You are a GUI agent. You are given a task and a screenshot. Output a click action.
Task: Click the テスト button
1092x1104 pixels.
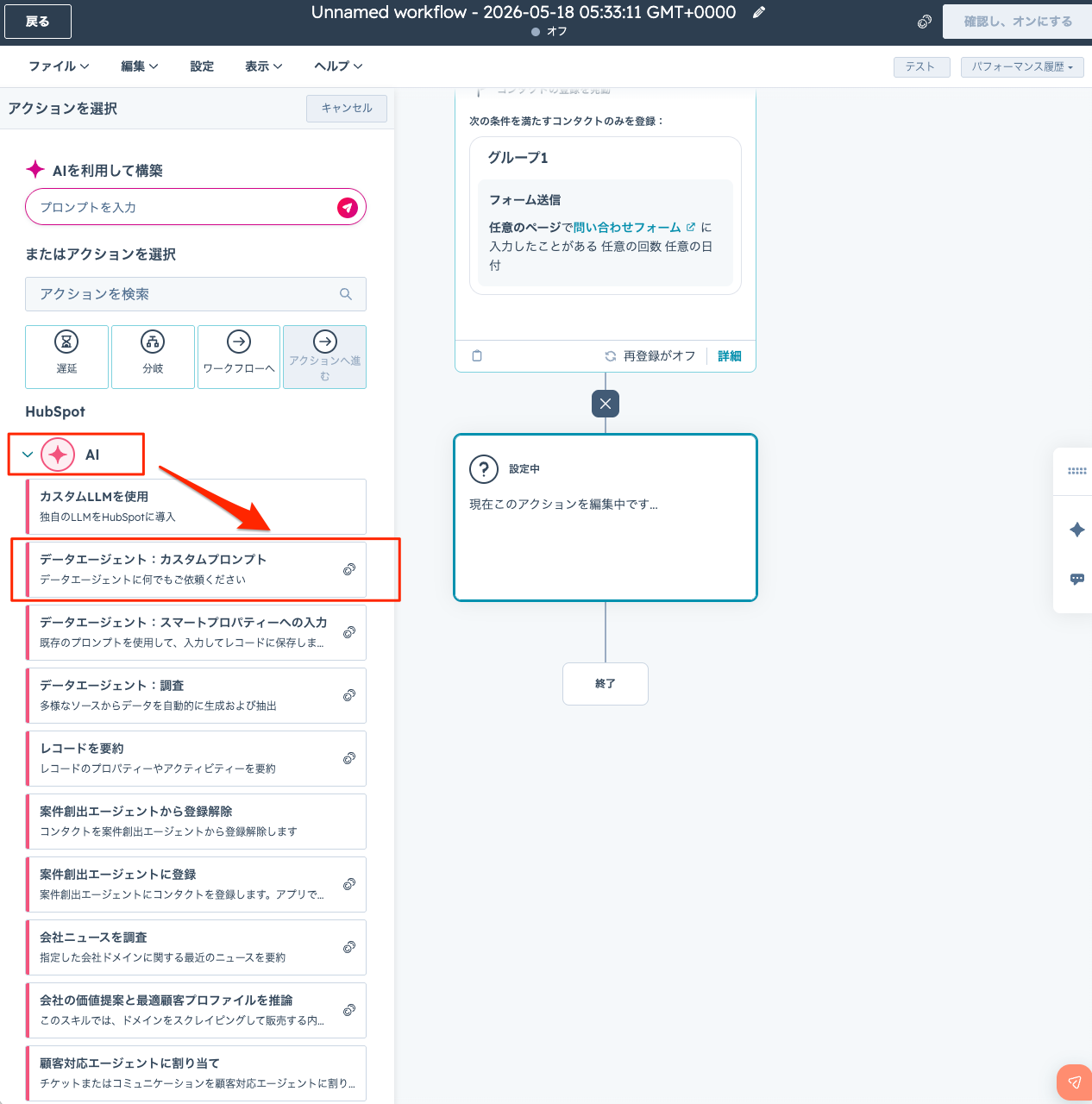tap(921, 66)
